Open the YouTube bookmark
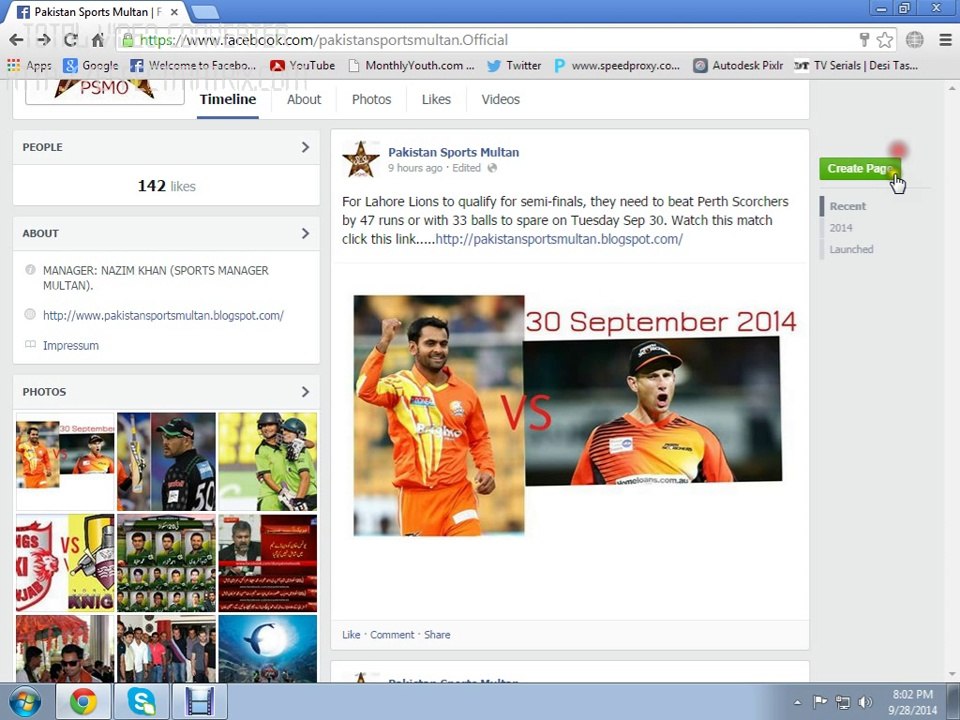960x720 pixels. pos(302,66)
